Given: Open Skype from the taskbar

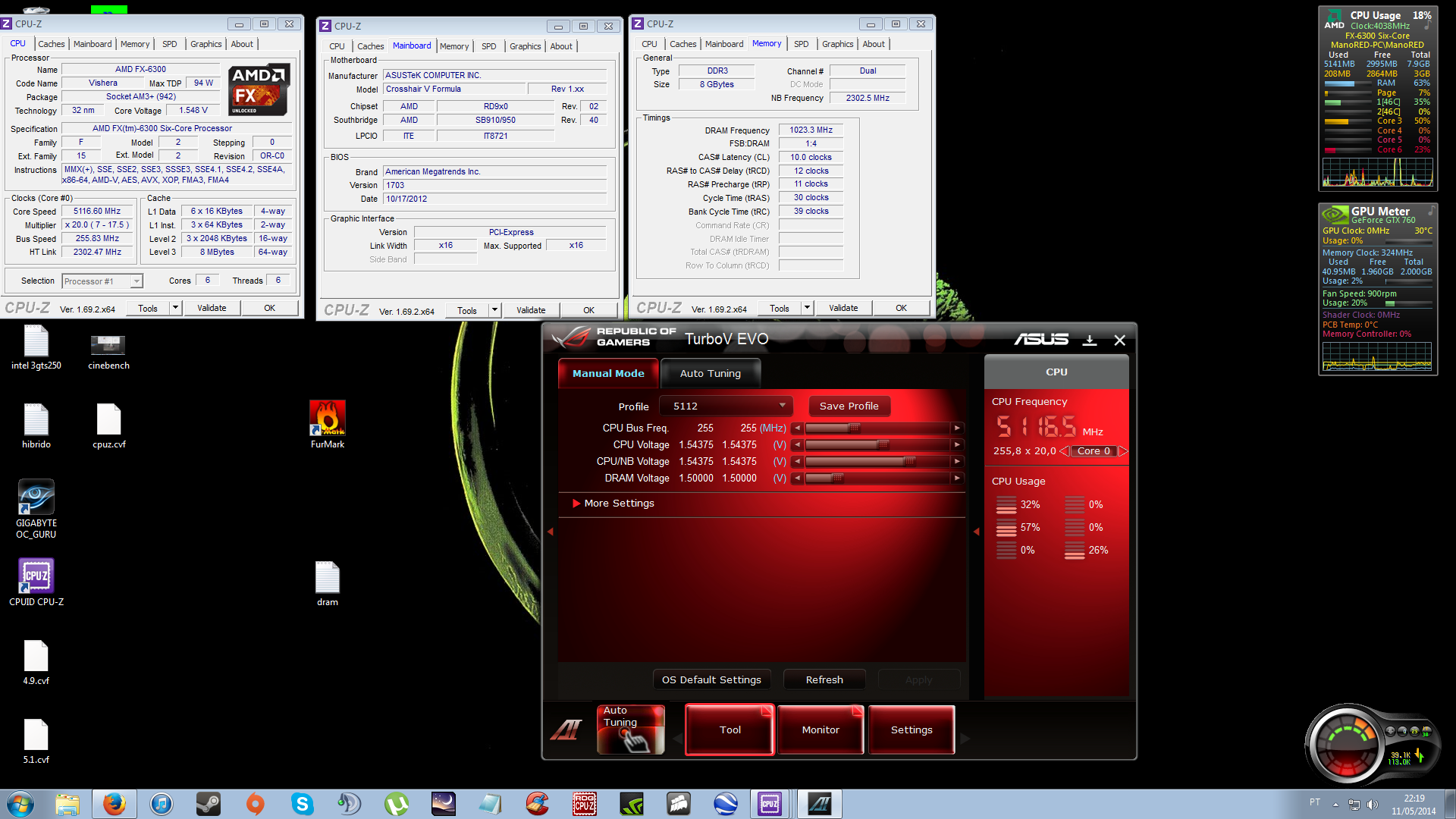Looking at the screenshot, I should click(303, 804).
